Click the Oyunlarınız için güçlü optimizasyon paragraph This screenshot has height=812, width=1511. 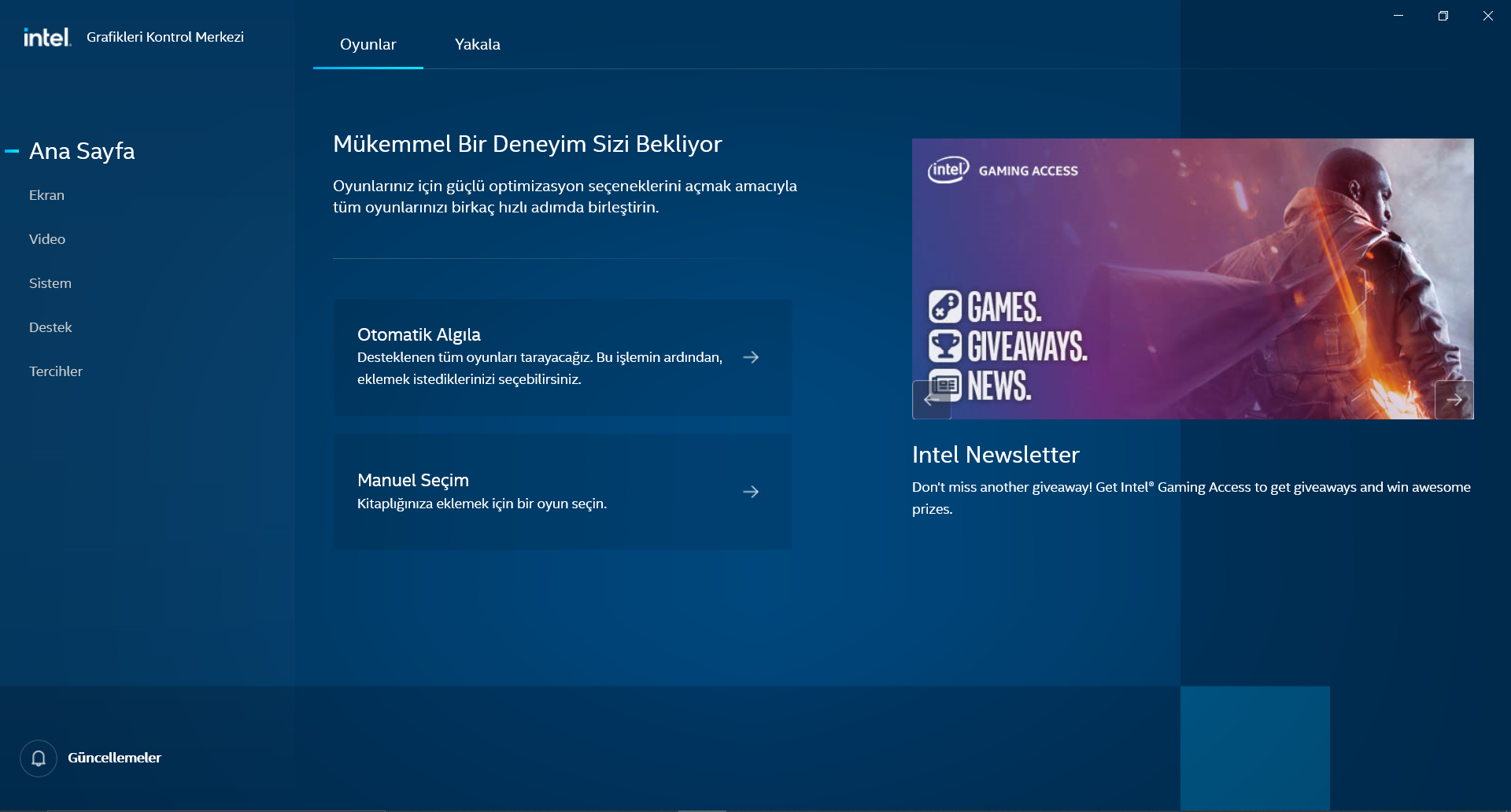coord(565,197)
